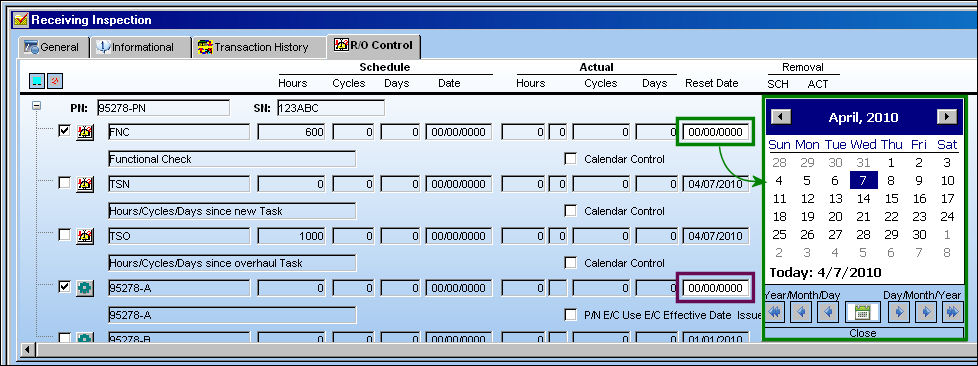The height and width of the screenshot is (366, 978).
Task: Click the right arrow directly right of the calendar icon
Action: [898, 312]
